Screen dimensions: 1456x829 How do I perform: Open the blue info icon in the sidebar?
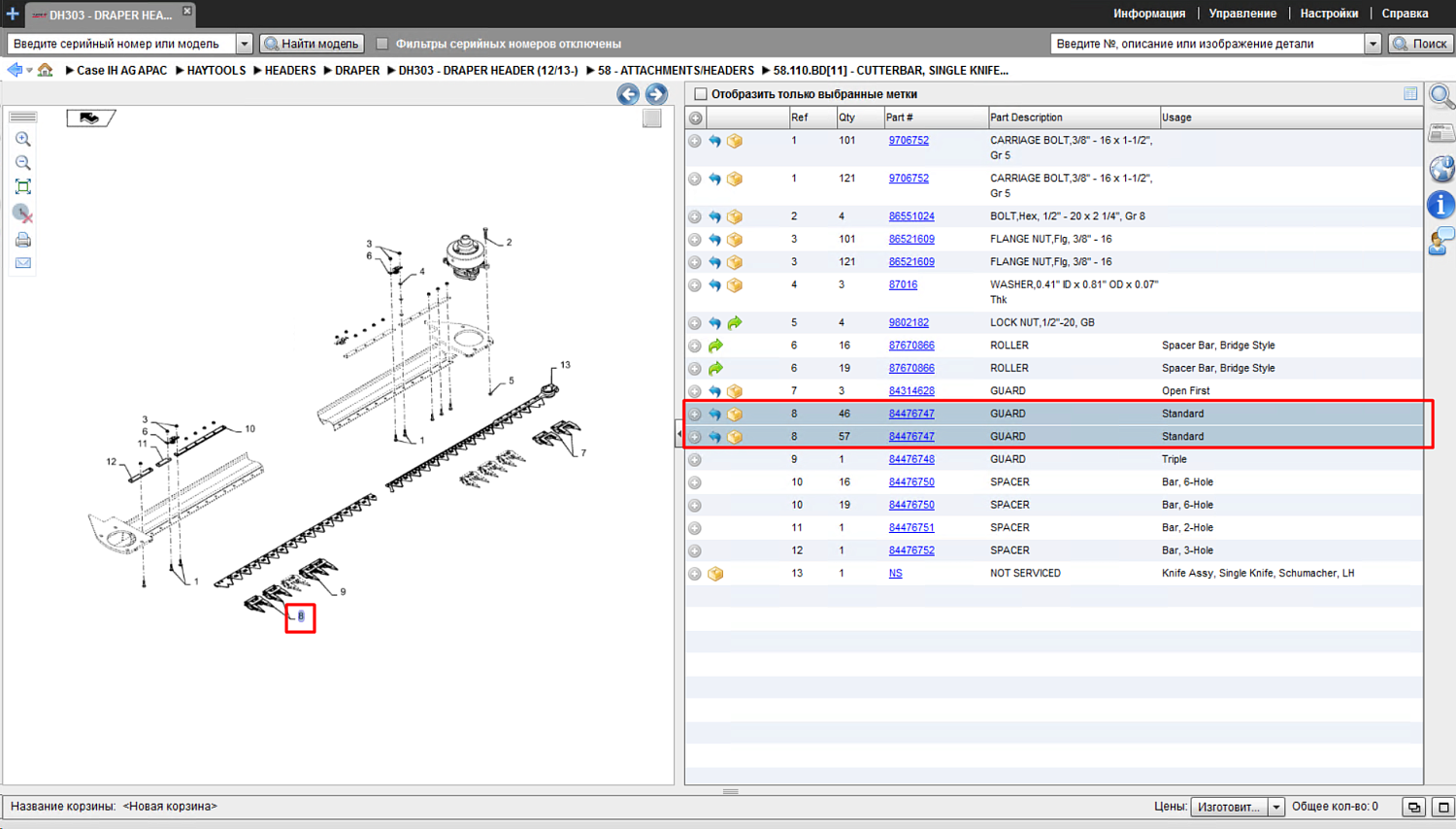pyautogui.click(x=1441, y=205)
